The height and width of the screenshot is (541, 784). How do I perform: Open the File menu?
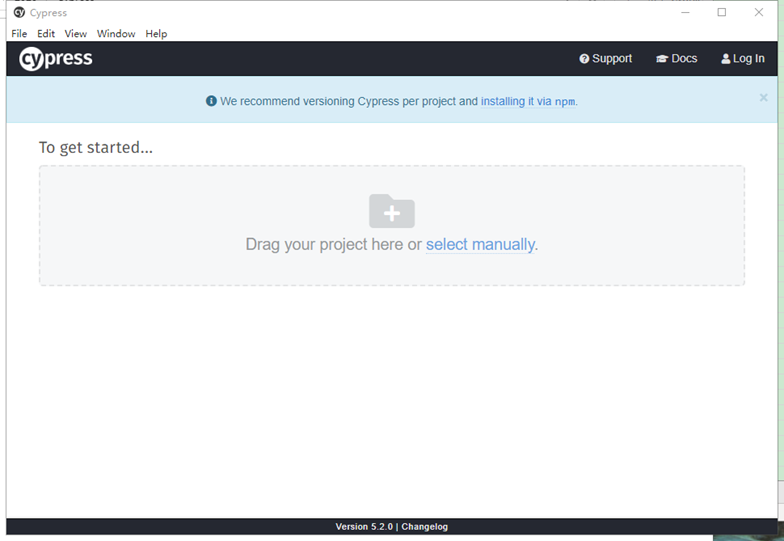point(19,34)
